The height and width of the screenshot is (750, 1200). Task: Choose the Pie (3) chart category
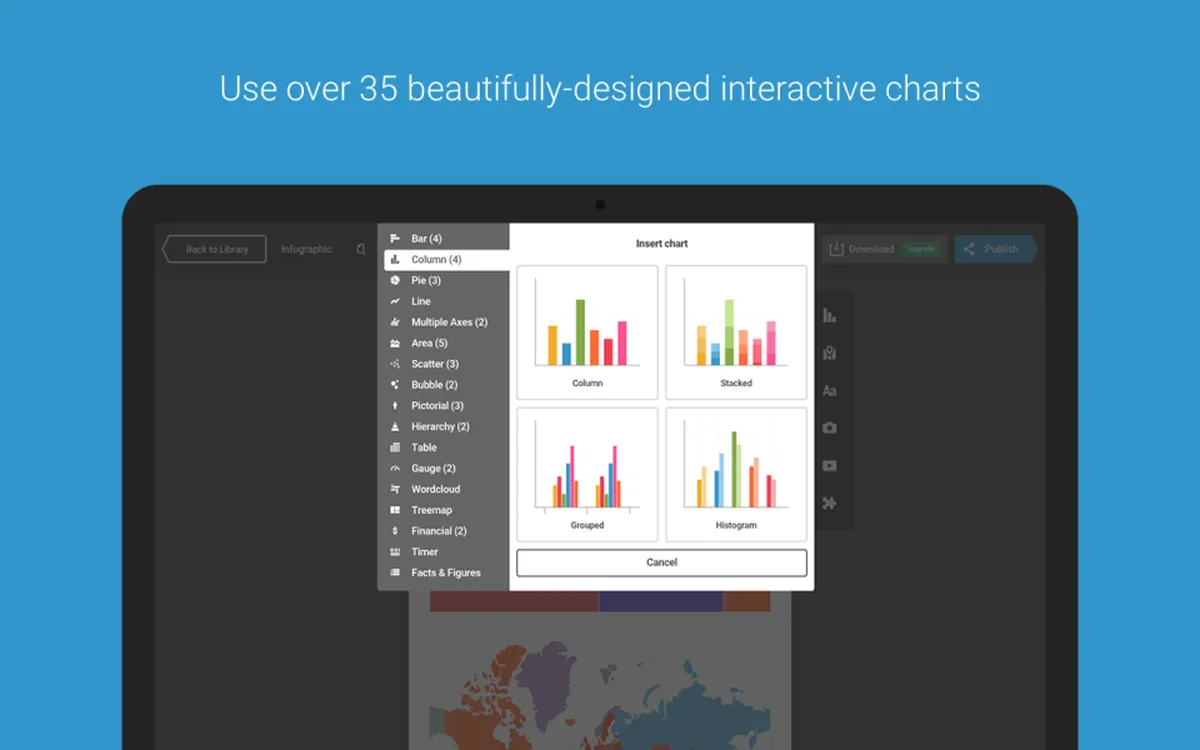[x=443, y=281]
